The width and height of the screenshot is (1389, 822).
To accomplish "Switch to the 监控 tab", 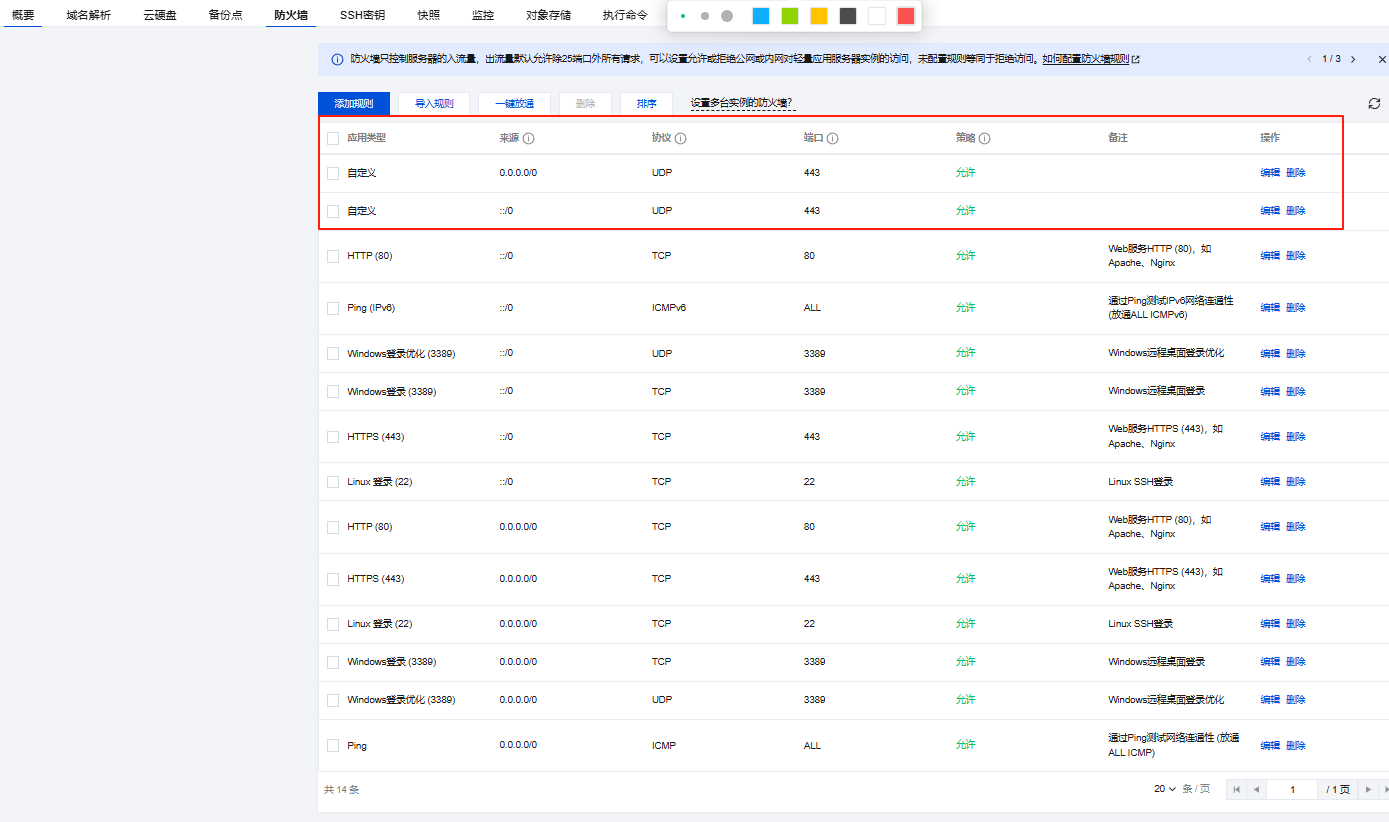I will pyautogui.click(x=483, y=15).
